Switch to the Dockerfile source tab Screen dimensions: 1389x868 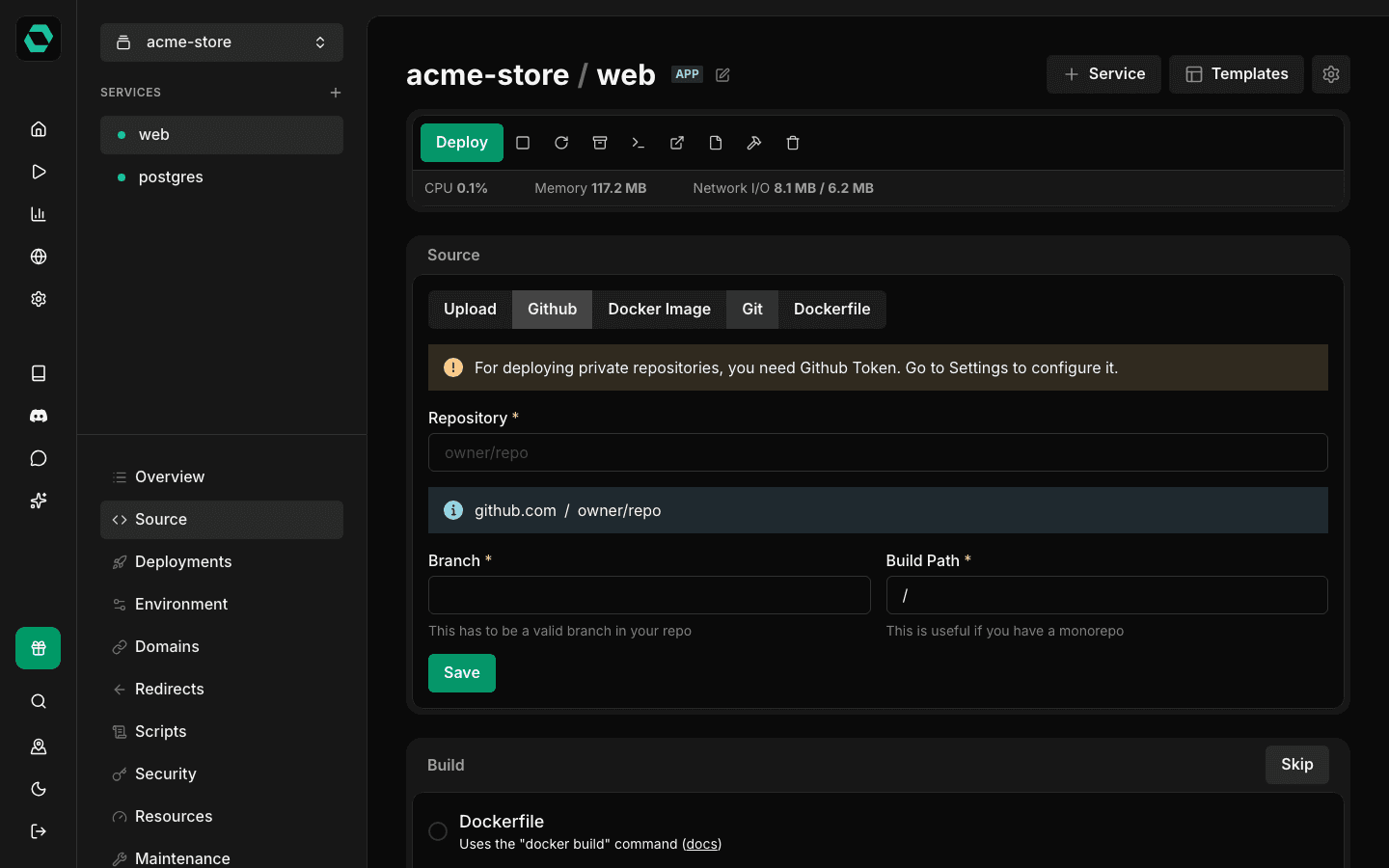tap(832, 310)
